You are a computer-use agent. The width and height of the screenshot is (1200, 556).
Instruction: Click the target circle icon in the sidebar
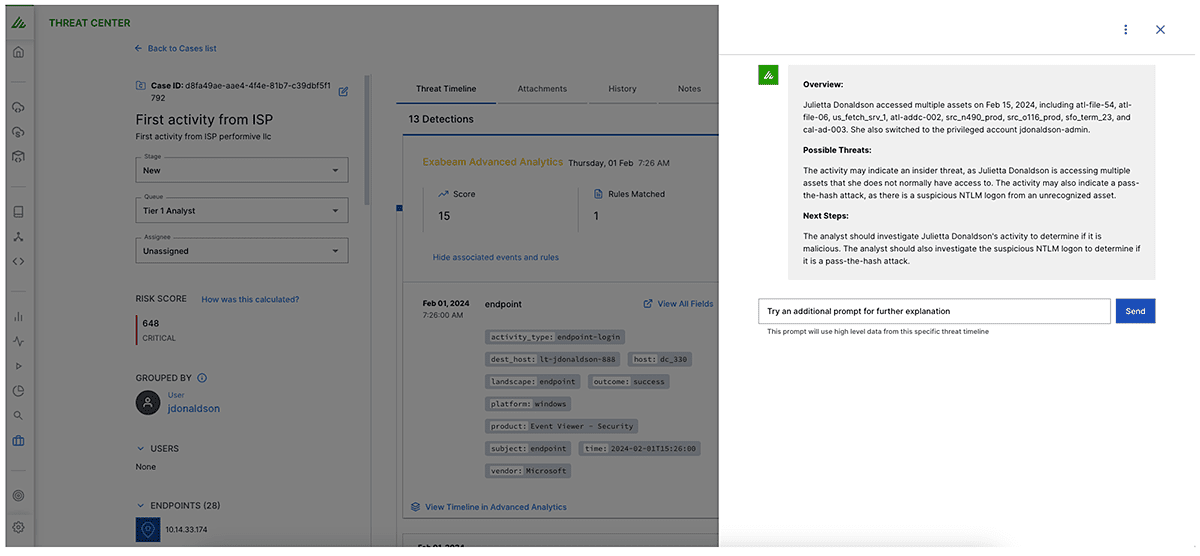pos(18,496)
